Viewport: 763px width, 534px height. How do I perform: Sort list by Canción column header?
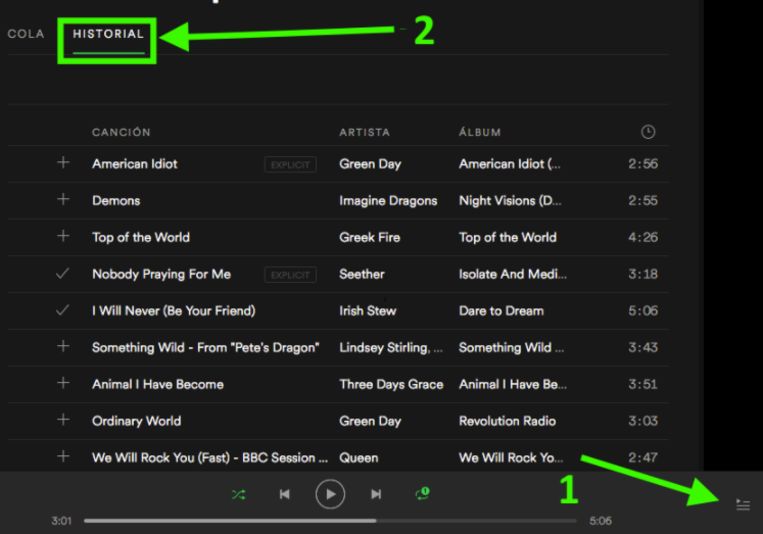[121, 132]
